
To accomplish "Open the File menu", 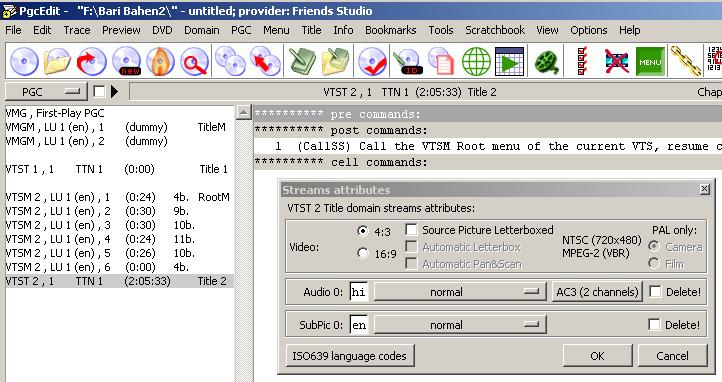I will tap(13, 30).
